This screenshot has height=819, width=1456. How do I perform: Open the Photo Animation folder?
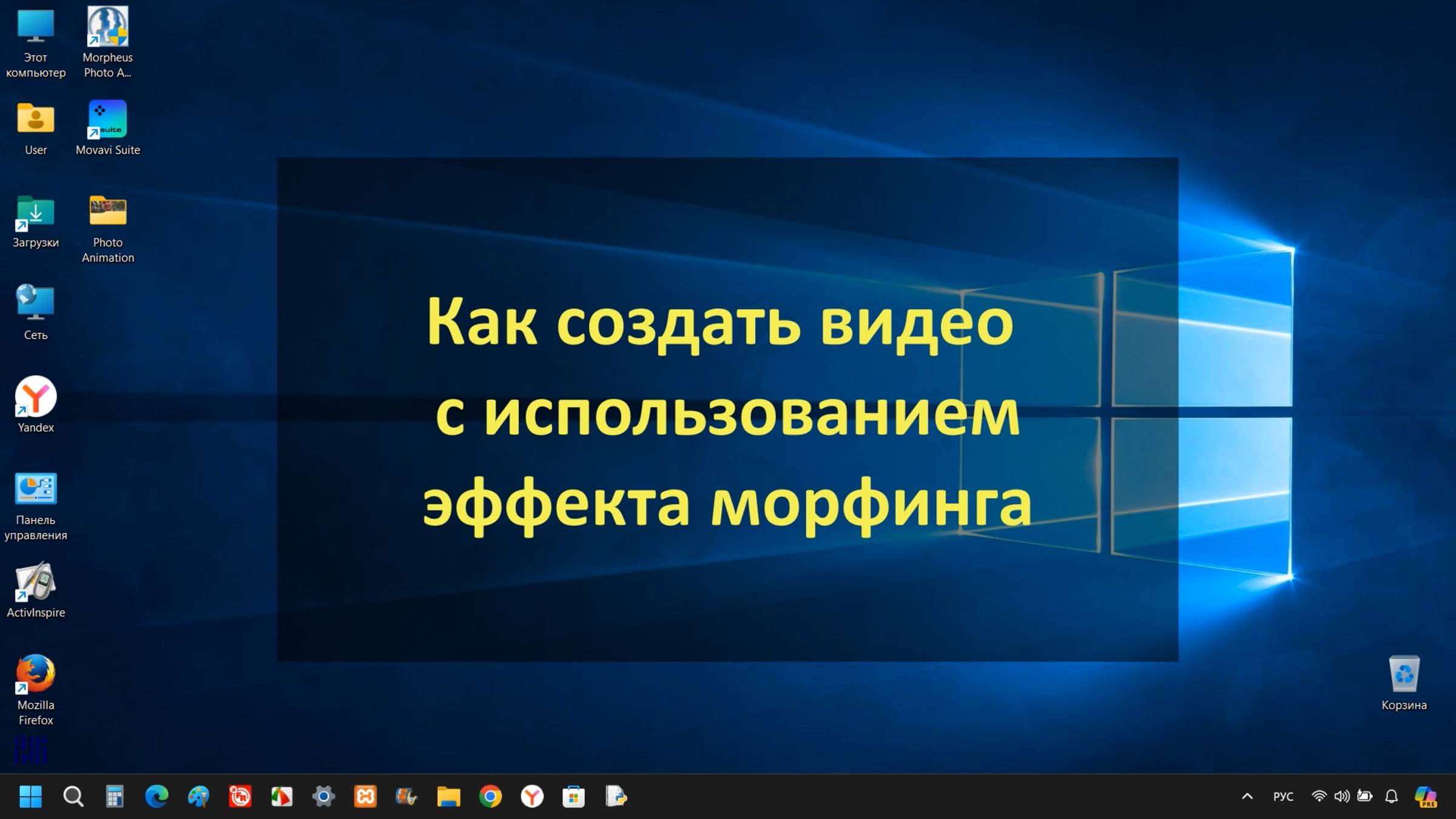point(107,211)
